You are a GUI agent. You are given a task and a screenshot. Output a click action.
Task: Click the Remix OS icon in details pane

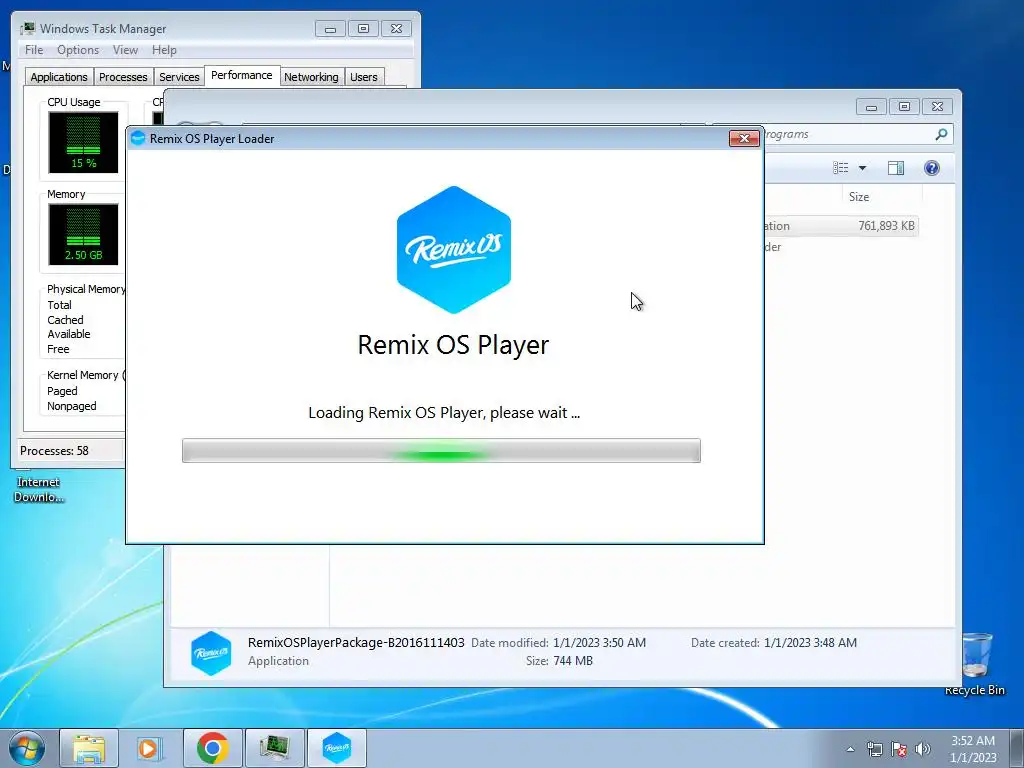(211, 652)
